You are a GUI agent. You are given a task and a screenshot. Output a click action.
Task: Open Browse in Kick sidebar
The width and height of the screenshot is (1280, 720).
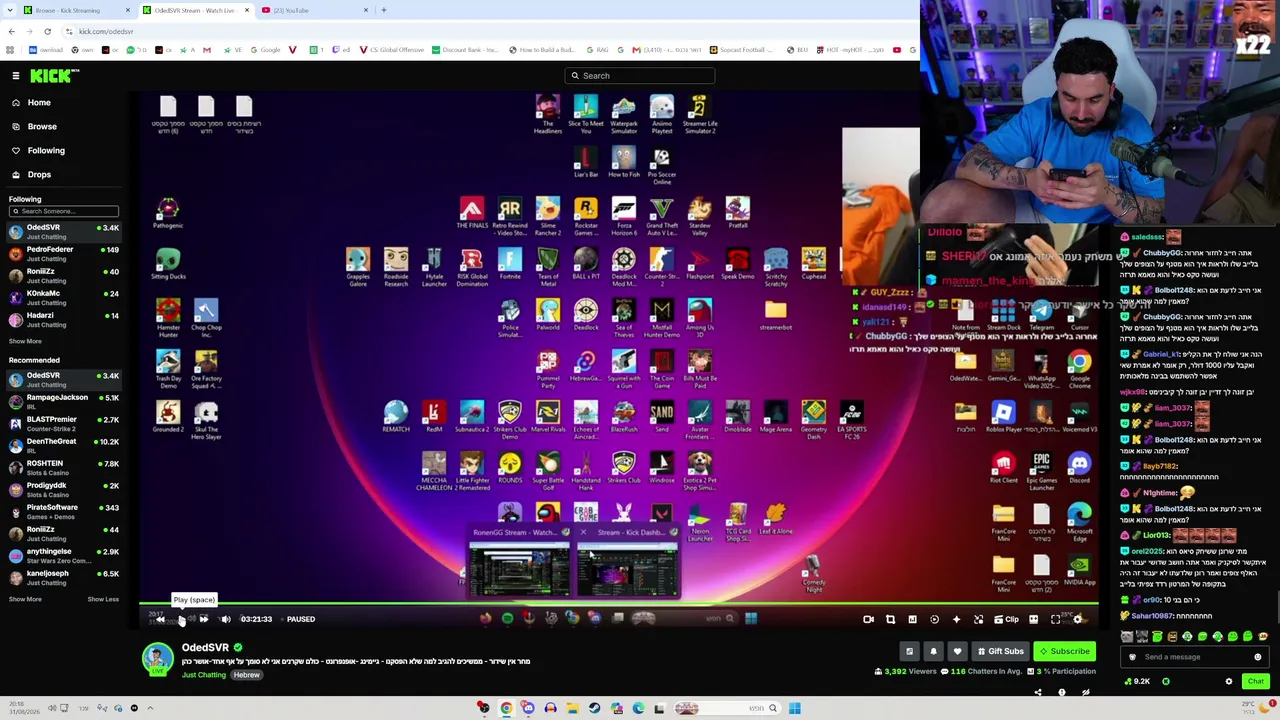click(x=42, y=127)
